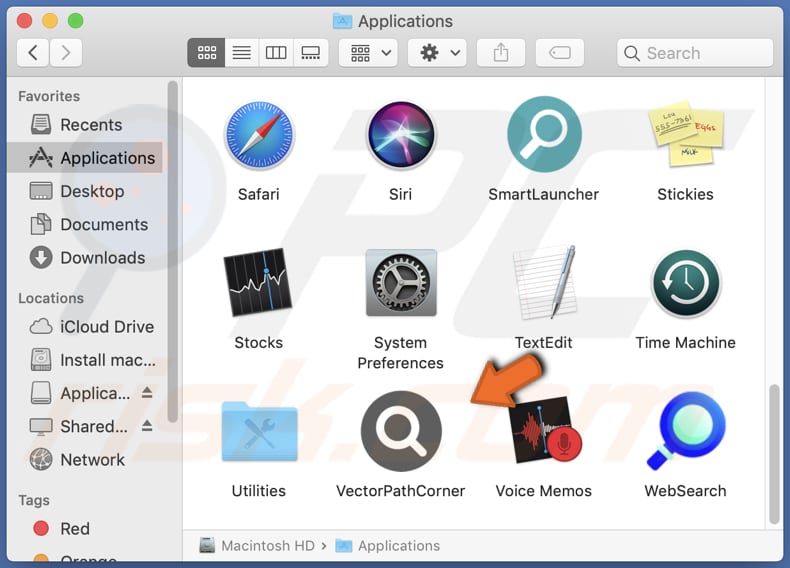Expand the gear Action menu
The height and width of the screenshot is (568, 790).
coord(437,53)
